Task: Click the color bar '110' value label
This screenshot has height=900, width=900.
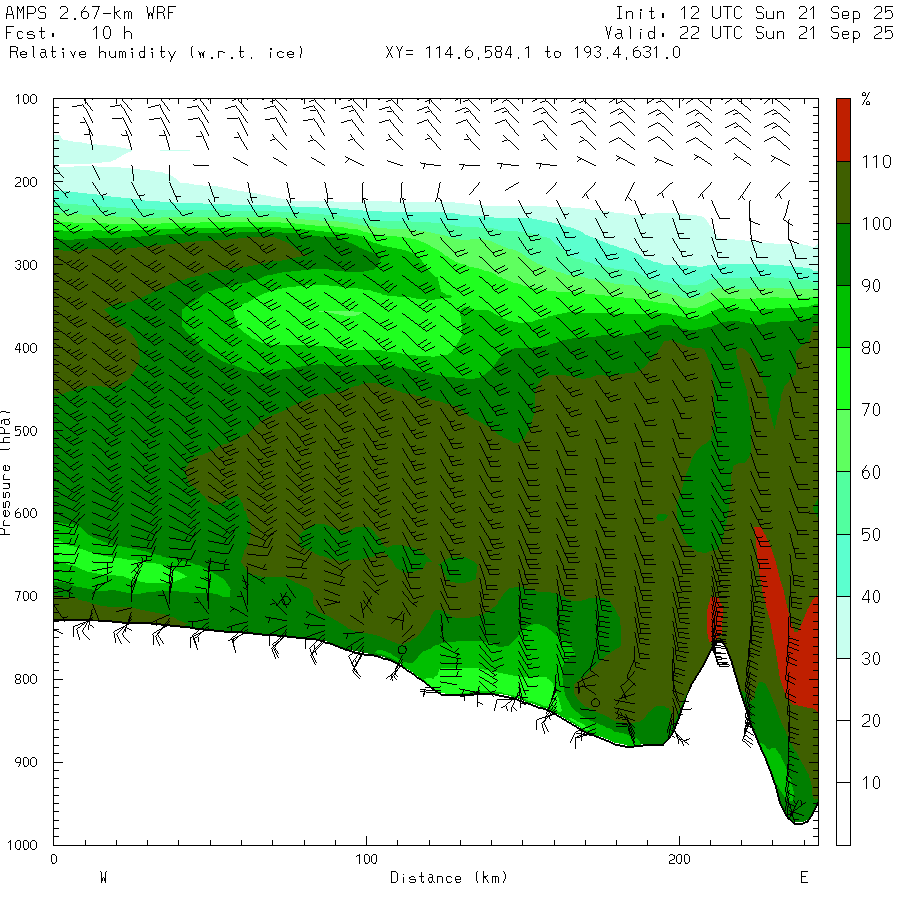Action: coord(876,162)
